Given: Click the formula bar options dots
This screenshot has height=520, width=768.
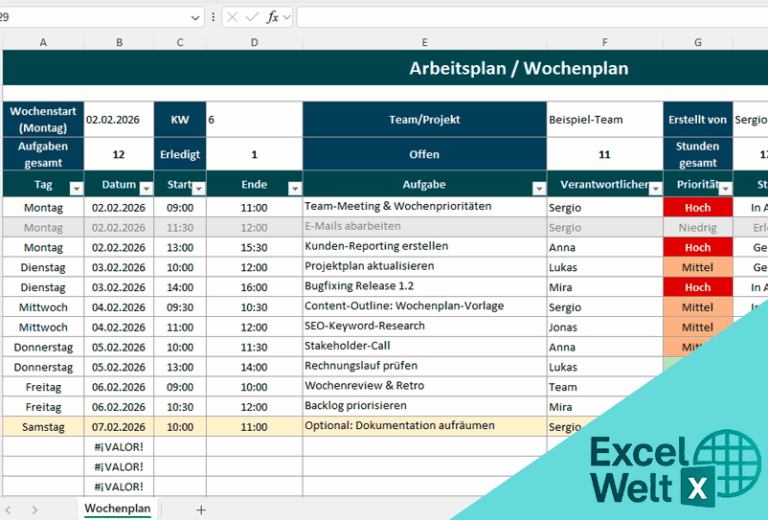Looking at the screenshot, I should point(213,18).
